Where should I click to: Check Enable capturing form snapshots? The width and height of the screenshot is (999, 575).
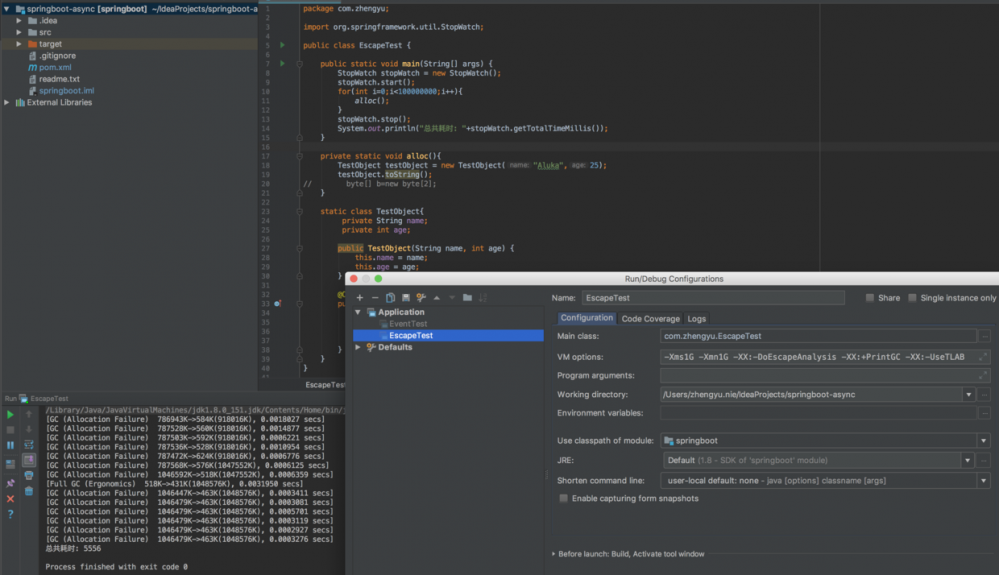564,498
